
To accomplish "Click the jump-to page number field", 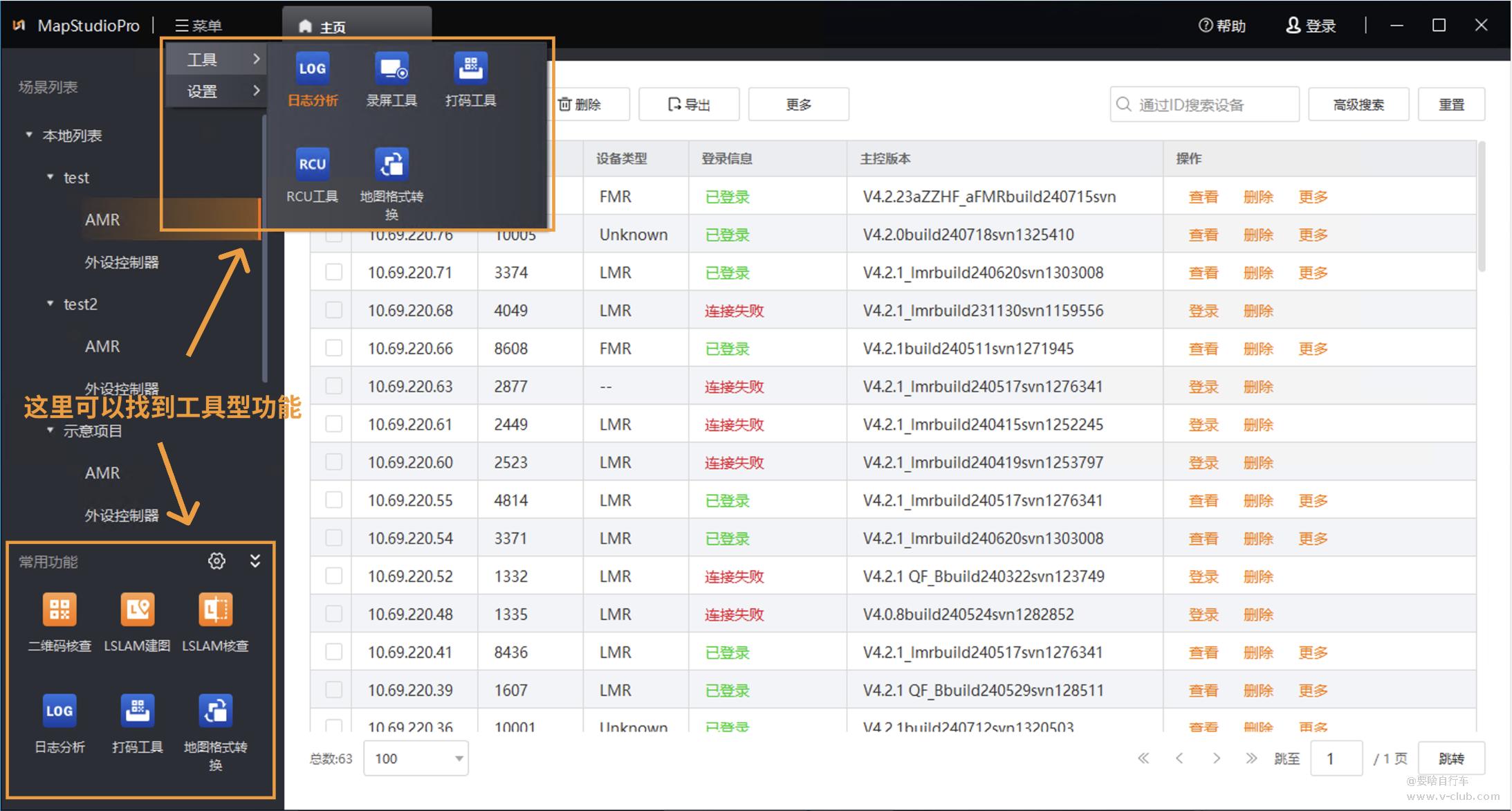I will click(x=1336, y=758).
